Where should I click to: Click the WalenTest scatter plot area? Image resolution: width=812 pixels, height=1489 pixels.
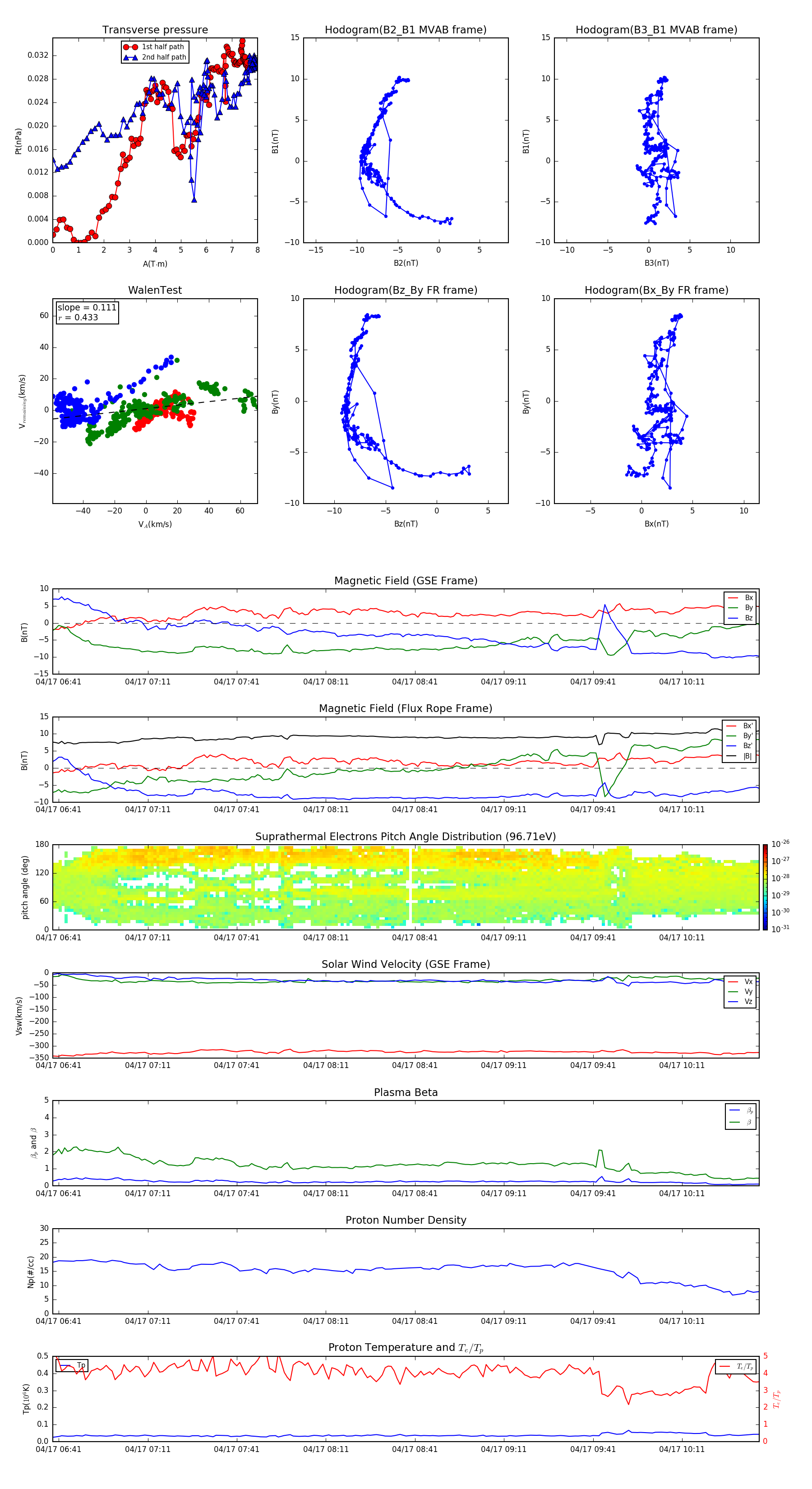click(155, 401)
